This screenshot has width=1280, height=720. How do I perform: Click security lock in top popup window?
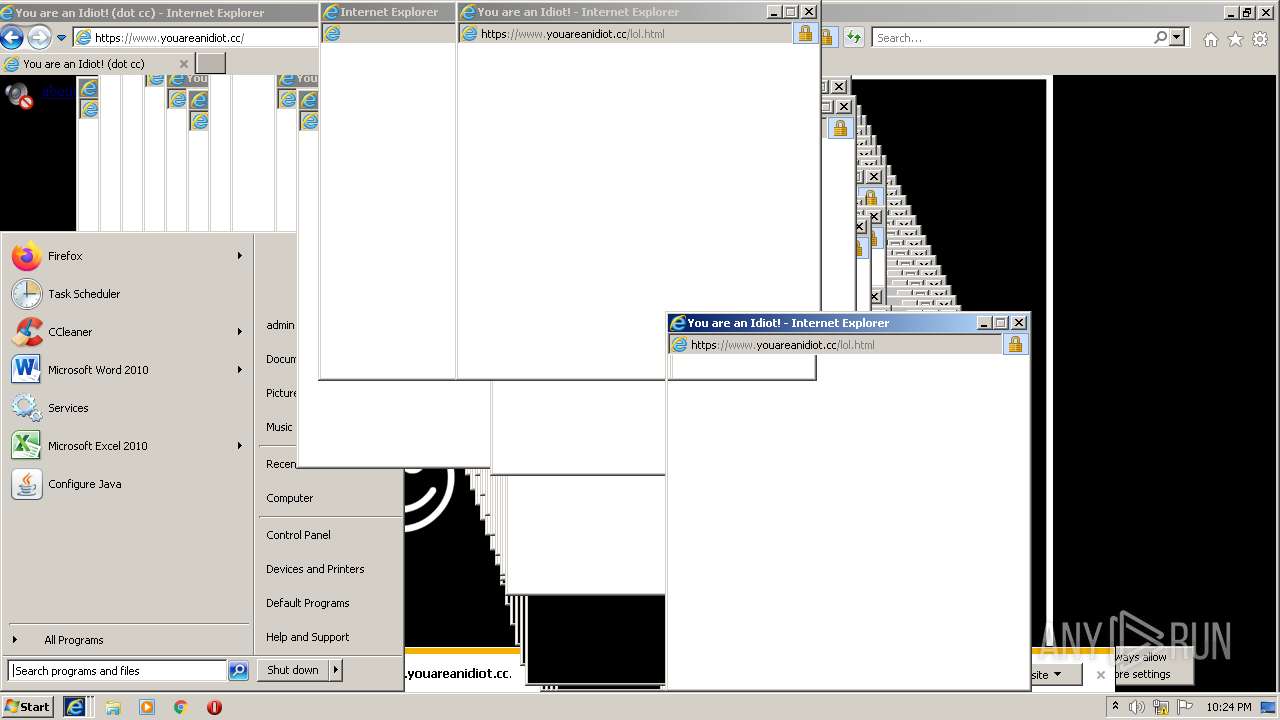click(805, 33)
